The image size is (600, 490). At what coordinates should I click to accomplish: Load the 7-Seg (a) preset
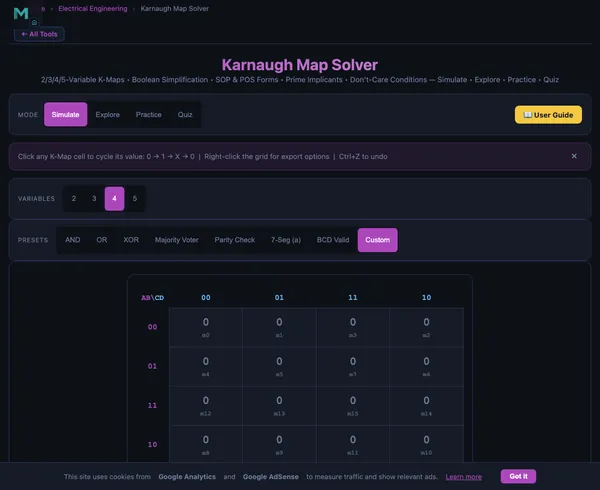(x=286, y=240)
